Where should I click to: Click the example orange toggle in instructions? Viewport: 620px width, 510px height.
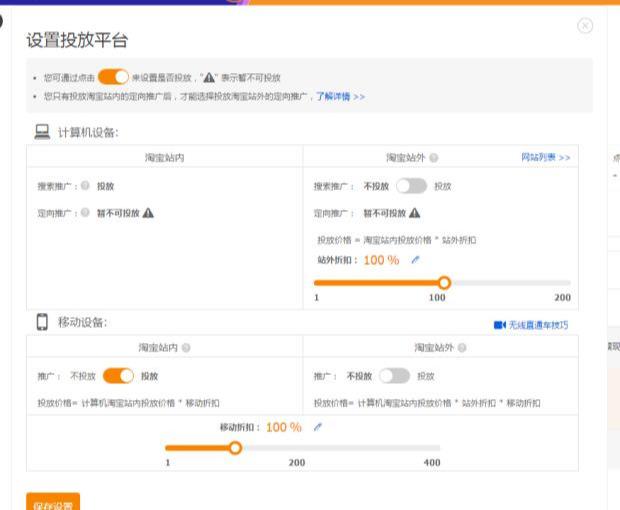point(113,77)
